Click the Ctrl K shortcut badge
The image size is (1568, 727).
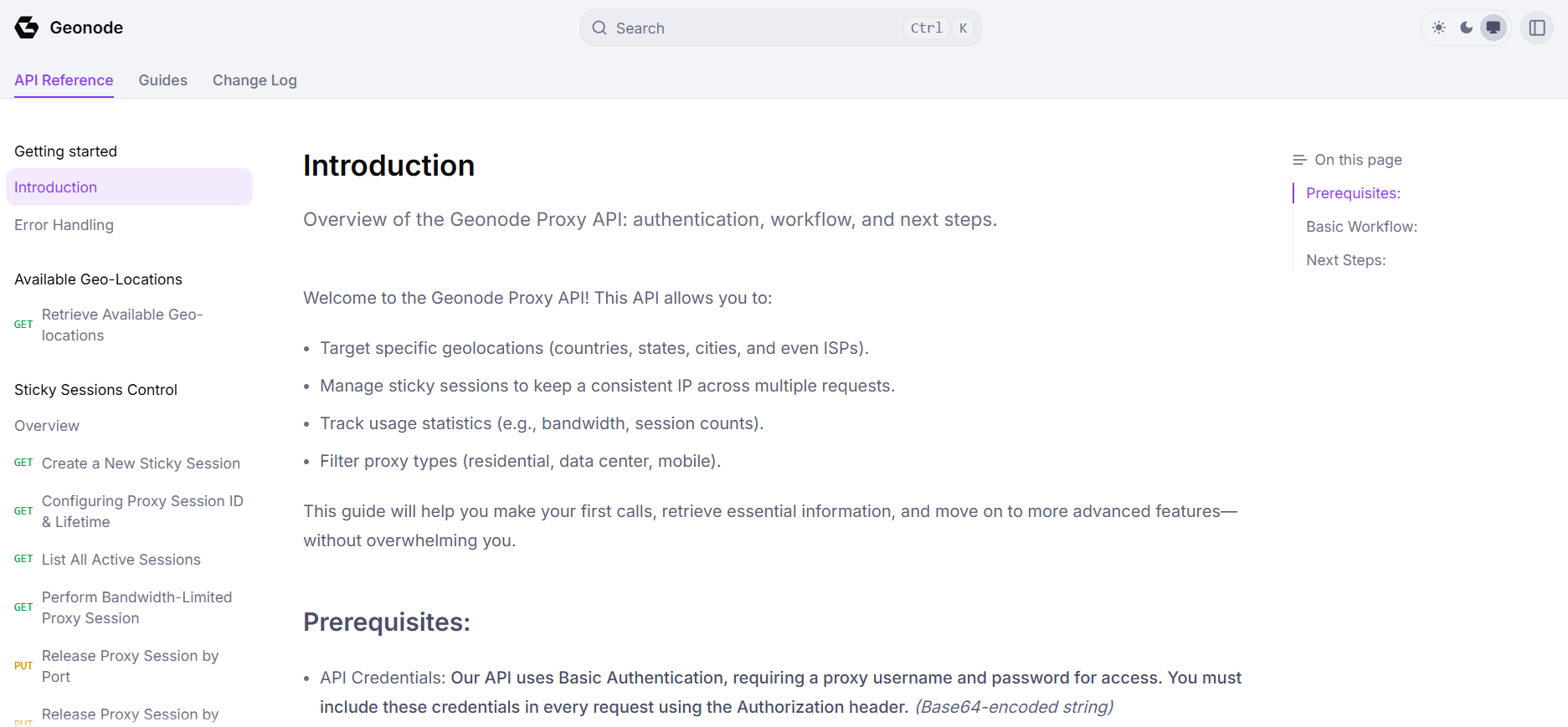(939, 28)
